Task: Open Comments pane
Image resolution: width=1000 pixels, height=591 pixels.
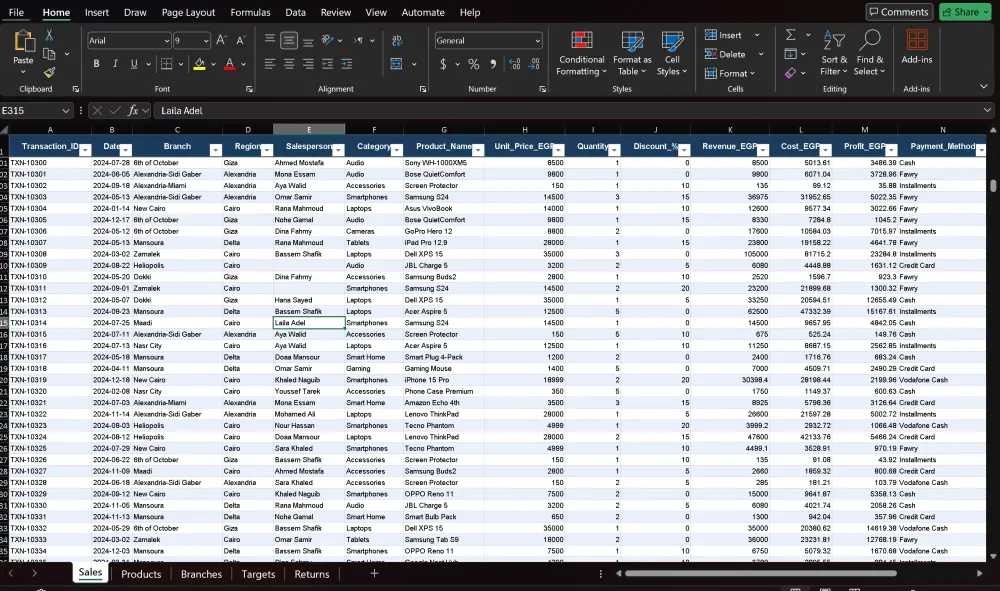Action: tap(899, 11)
